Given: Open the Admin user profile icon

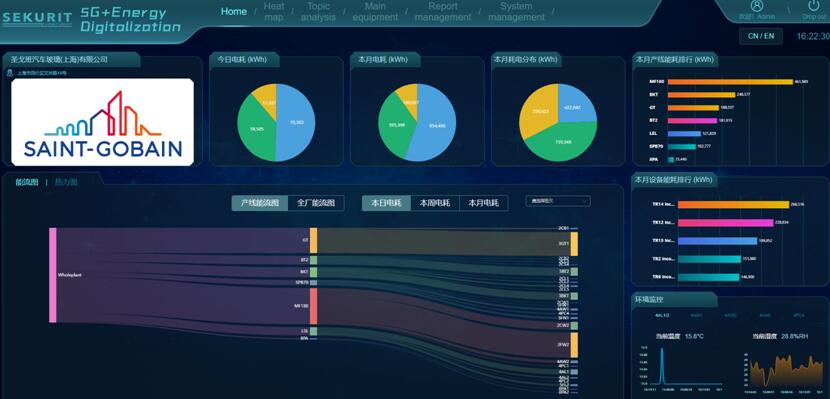Looking at the screenshot, I should coord(757,6).
